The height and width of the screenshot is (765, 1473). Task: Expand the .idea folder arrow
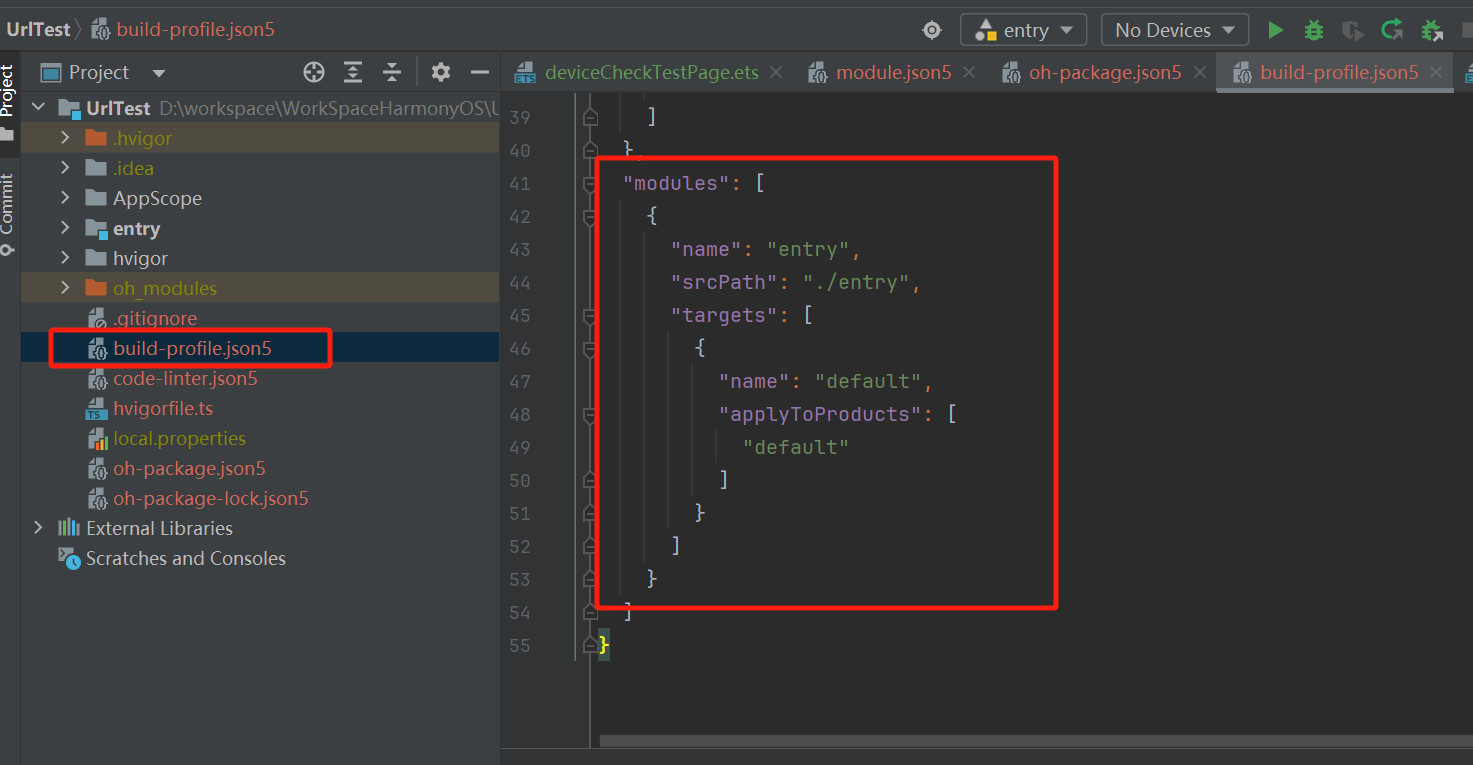pos(65,168)
